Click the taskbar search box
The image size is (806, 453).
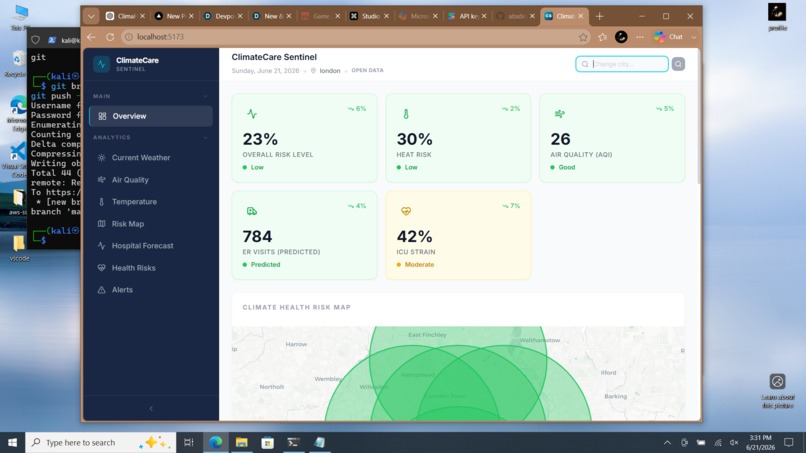tap(100, 442)
